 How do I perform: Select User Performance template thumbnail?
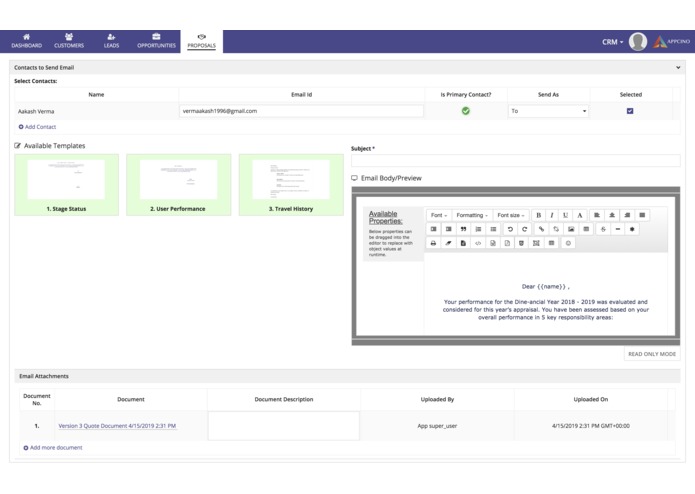pyautogui.click(x=179, y=185)
